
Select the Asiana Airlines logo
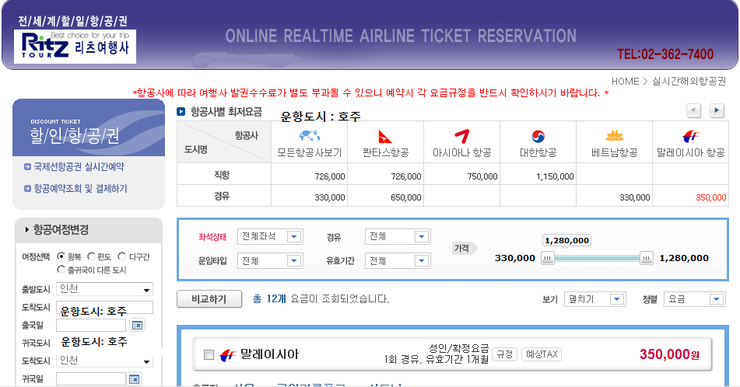[x=462, y=136]
